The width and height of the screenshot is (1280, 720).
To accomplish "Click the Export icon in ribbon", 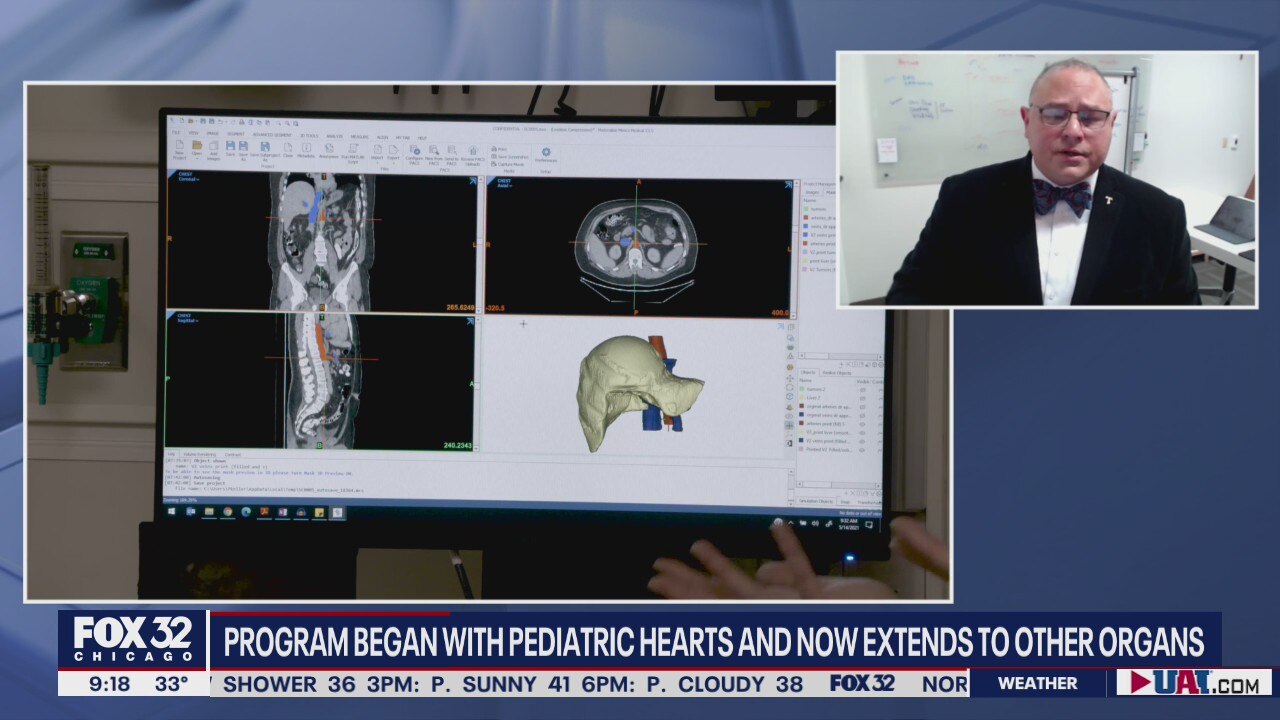I will click(x=393, y=150).
